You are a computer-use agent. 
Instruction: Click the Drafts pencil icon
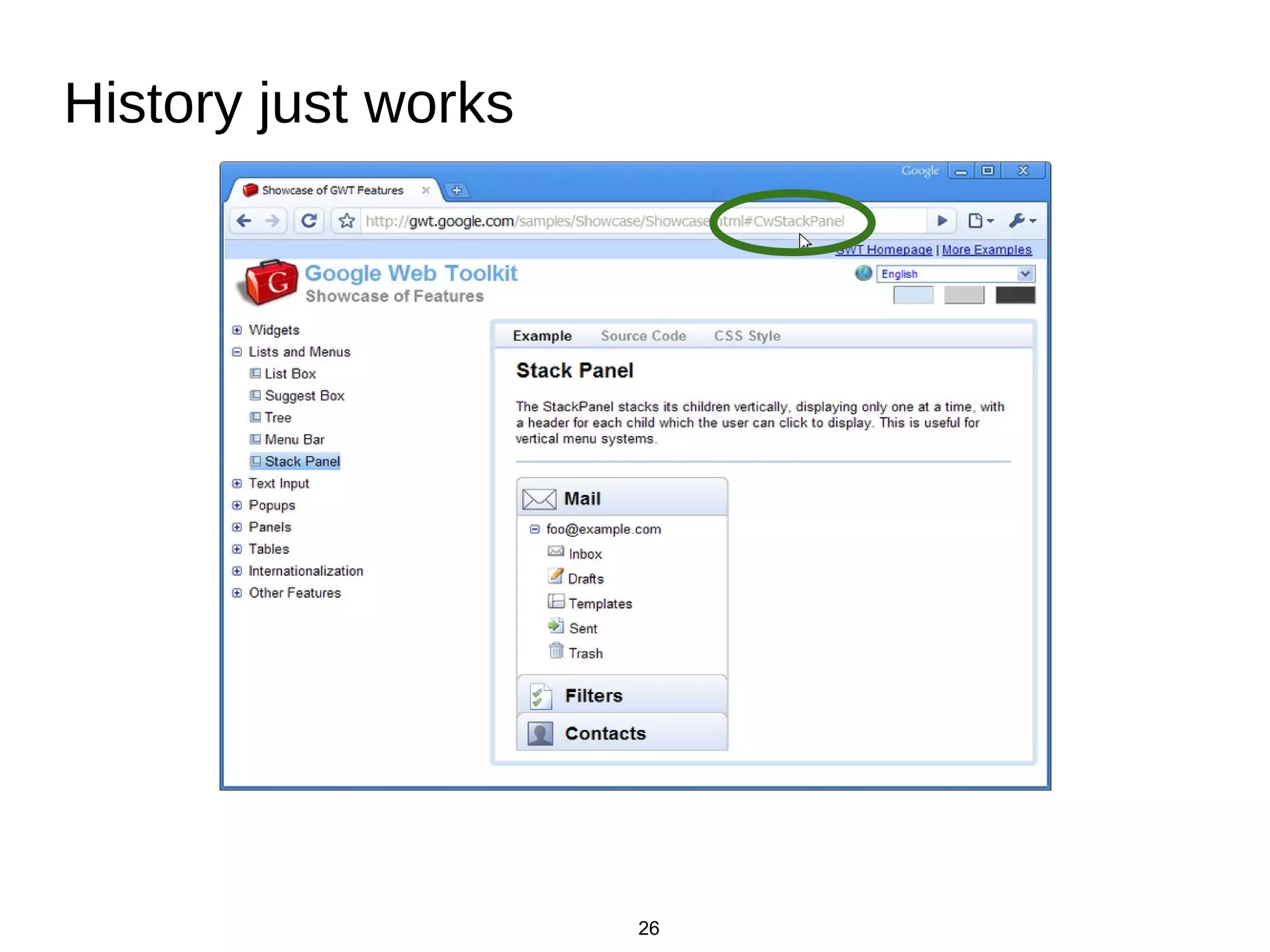556,576
